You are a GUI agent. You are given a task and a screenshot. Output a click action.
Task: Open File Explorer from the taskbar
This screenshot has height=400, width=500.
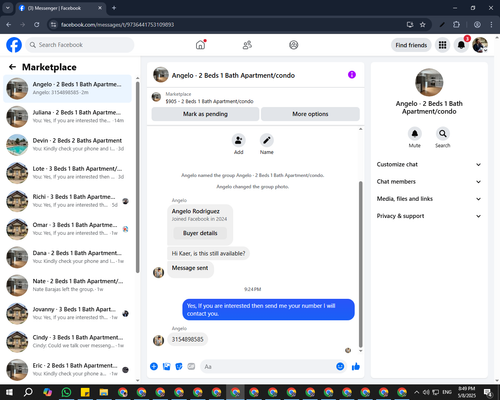click(104, 392)
